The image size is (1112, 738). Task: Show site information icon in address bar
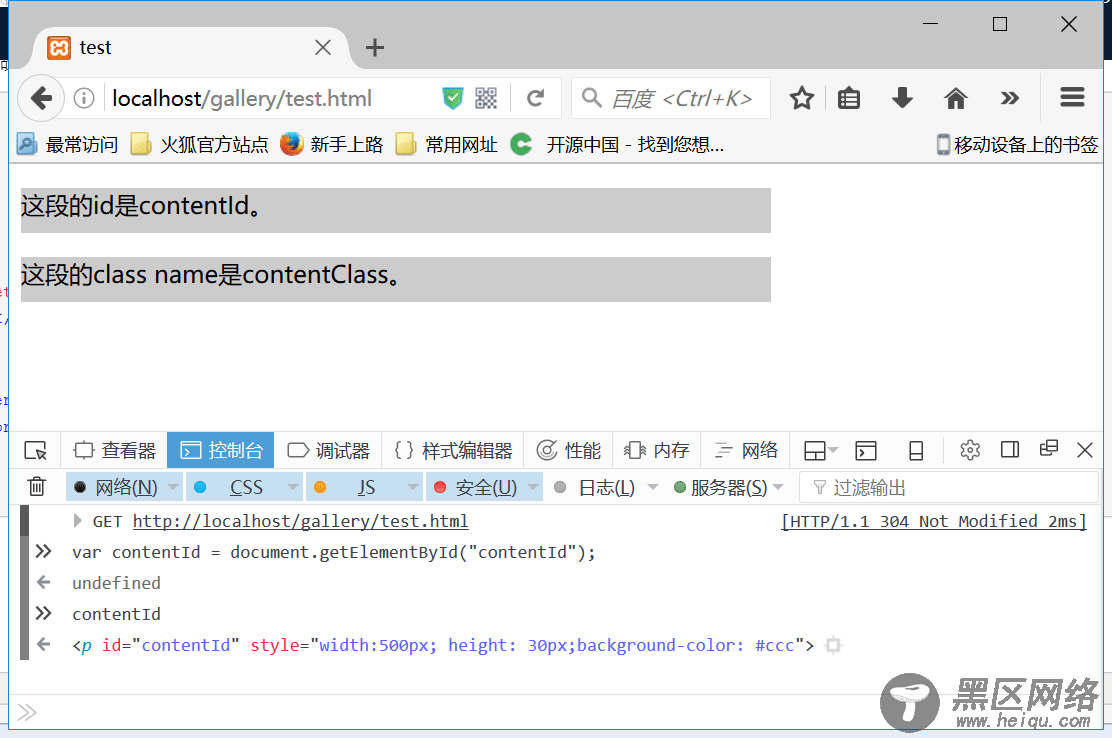click(x=84, y=98)
